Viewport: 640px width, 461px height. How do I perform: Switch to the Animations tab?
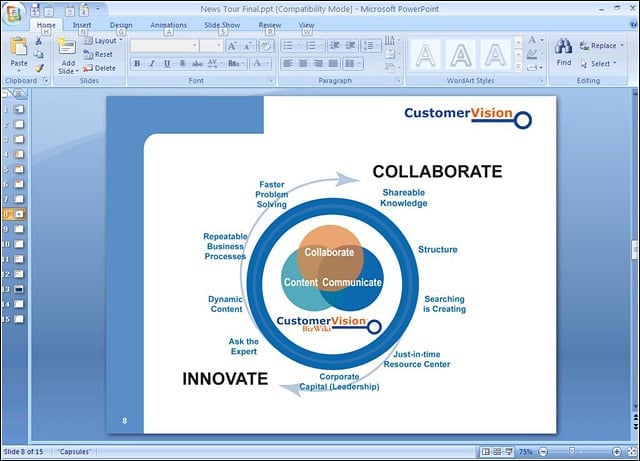169,25
